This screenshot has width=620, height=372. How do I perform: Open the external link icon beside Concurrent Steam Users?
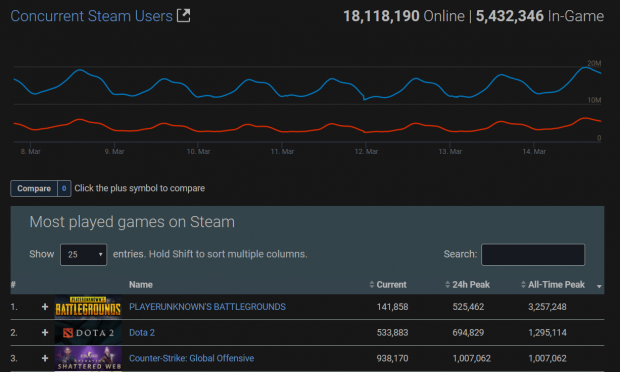coord(183,16)
